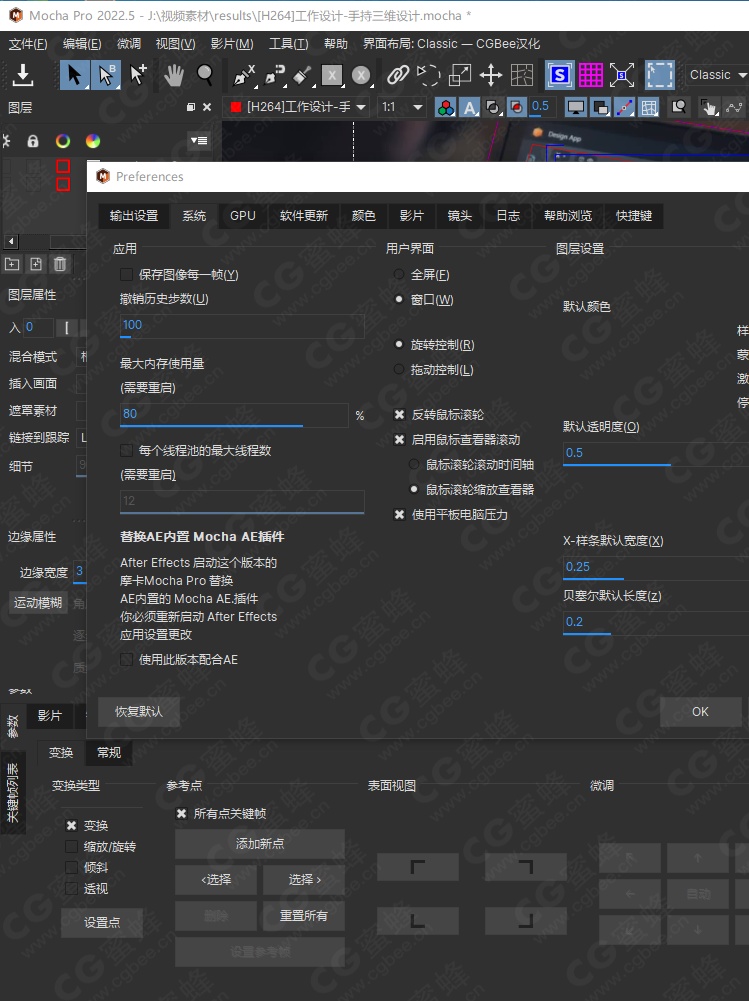749x1001 pixels.
Task: Select the scale tool icon
Action: coord(460,75)
